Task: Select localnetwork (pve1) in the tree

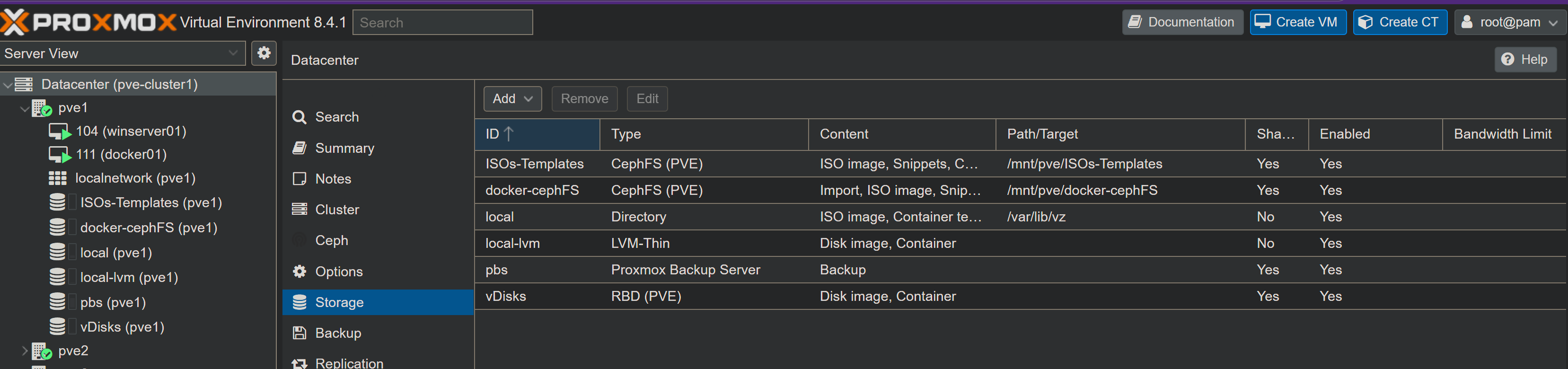Action: point(135,178)
